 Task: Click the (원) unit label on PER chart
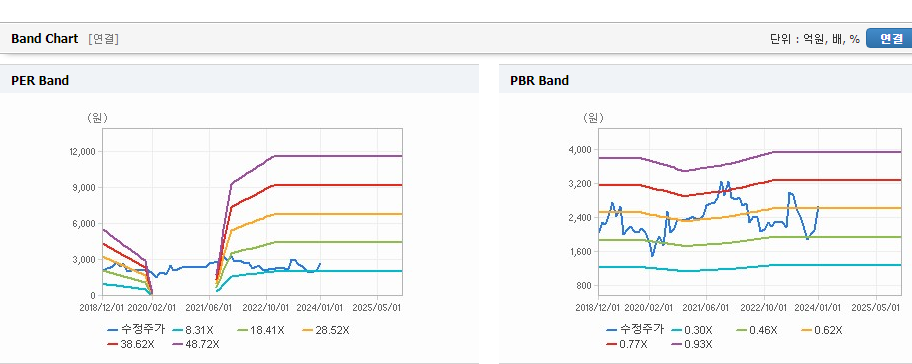pos(97,118)
